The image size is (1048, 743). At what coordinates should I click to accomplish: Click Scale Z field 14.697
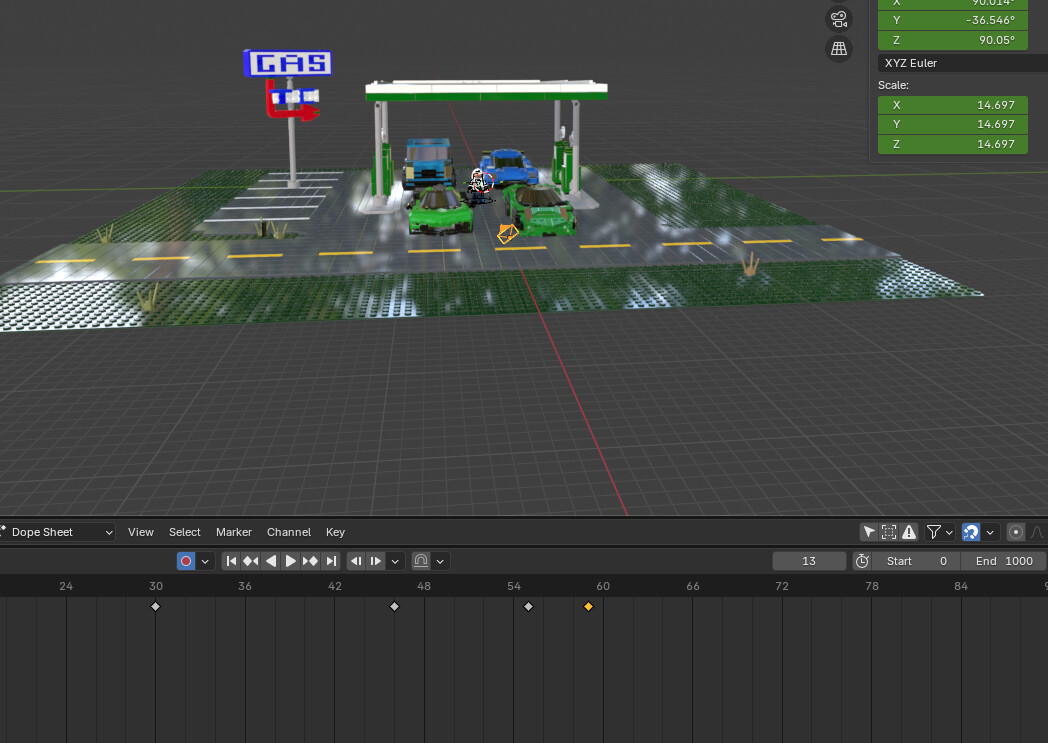[952, 144]
